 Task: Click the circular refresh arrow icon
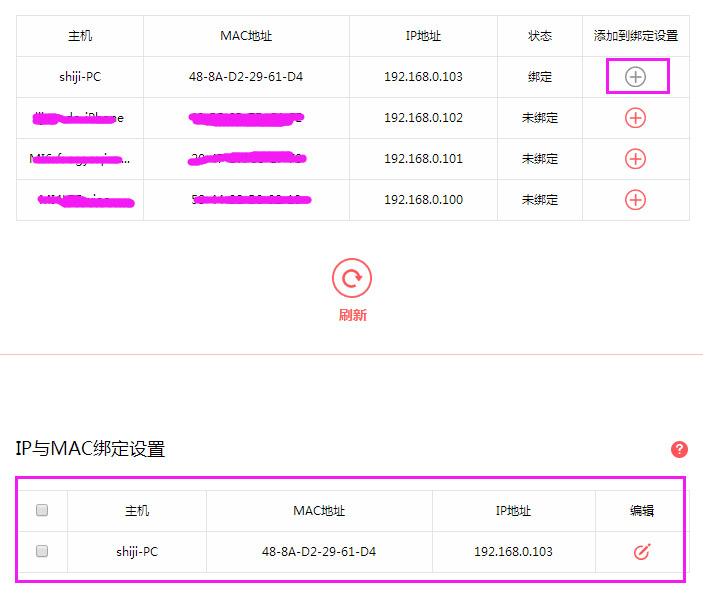352,279
